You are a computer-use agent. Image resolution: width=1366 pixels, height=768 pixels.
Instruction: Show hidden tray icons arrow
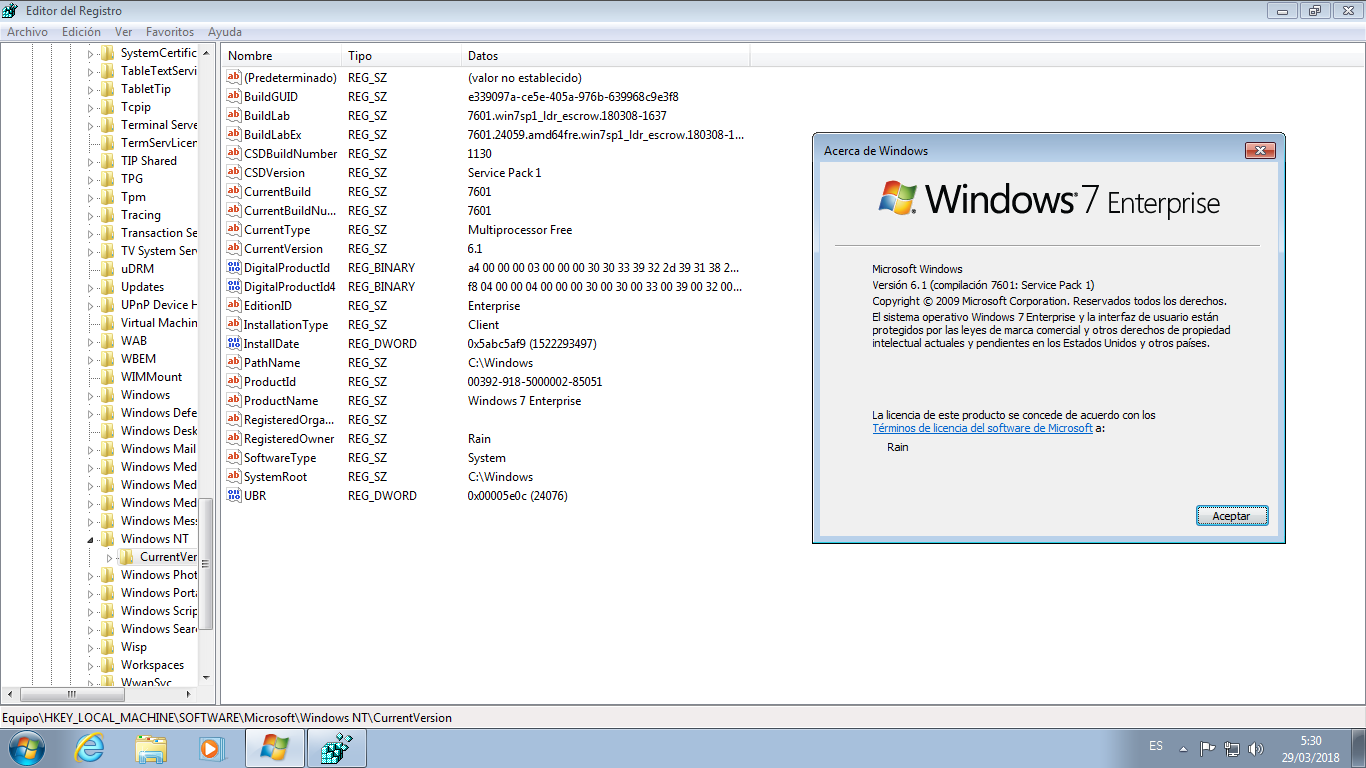tap(1183, 748)
